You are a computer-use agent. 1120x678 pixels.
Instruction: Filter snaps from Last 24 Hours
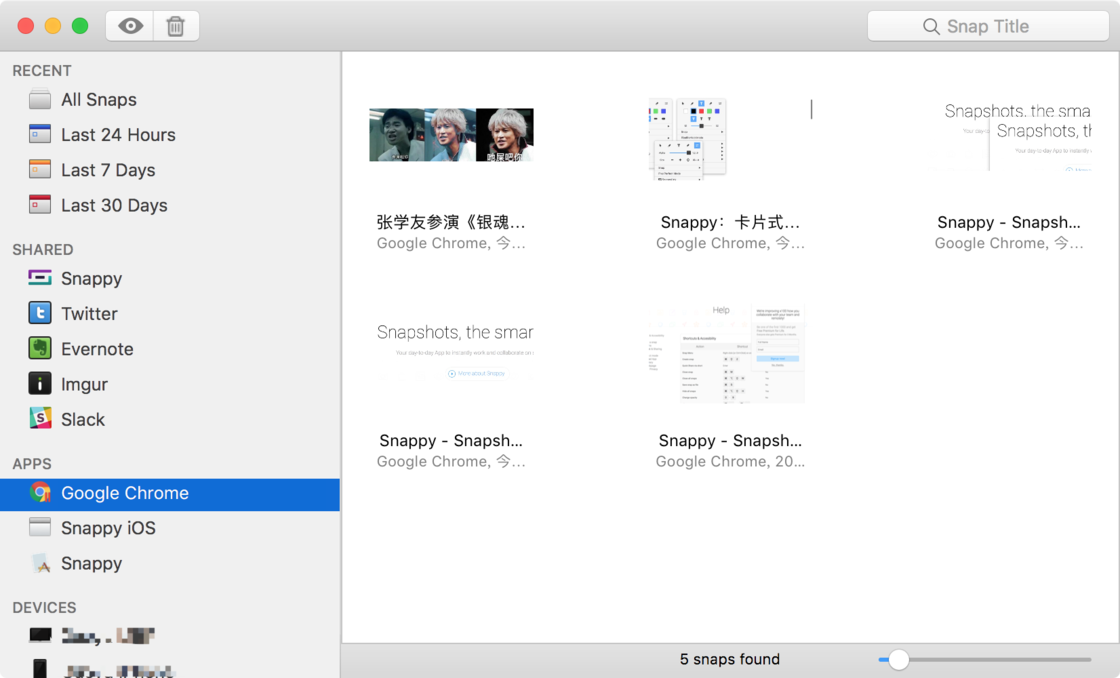(118, 134)
